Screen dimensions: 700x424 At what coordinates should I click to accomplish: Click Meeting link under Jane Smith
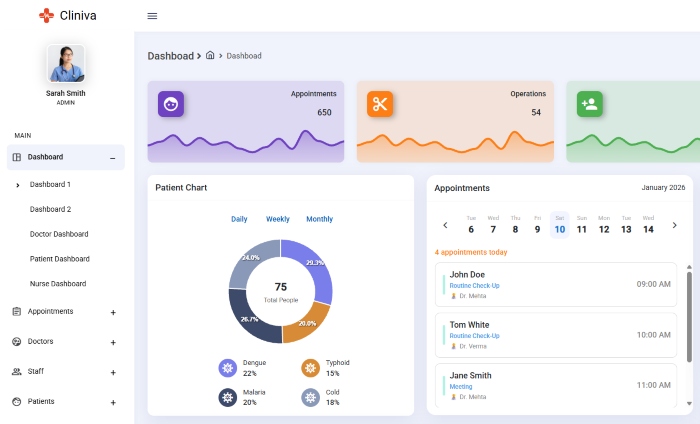point(461,387)
